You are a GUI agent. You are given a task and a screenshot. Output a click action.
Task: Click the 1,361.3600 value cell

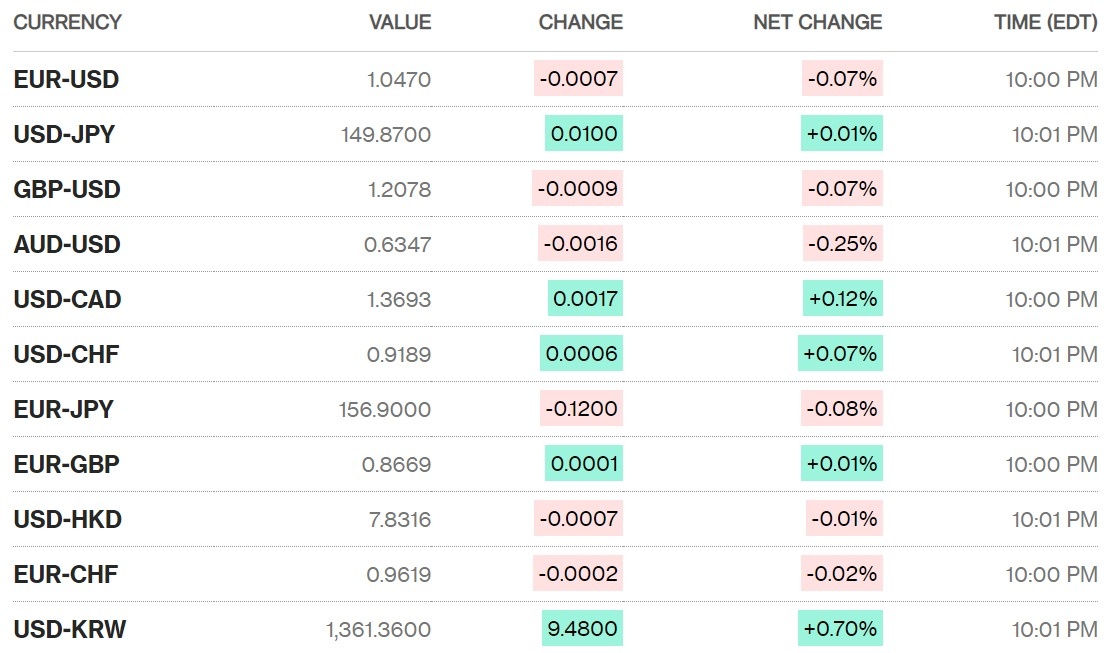(378, 629)
